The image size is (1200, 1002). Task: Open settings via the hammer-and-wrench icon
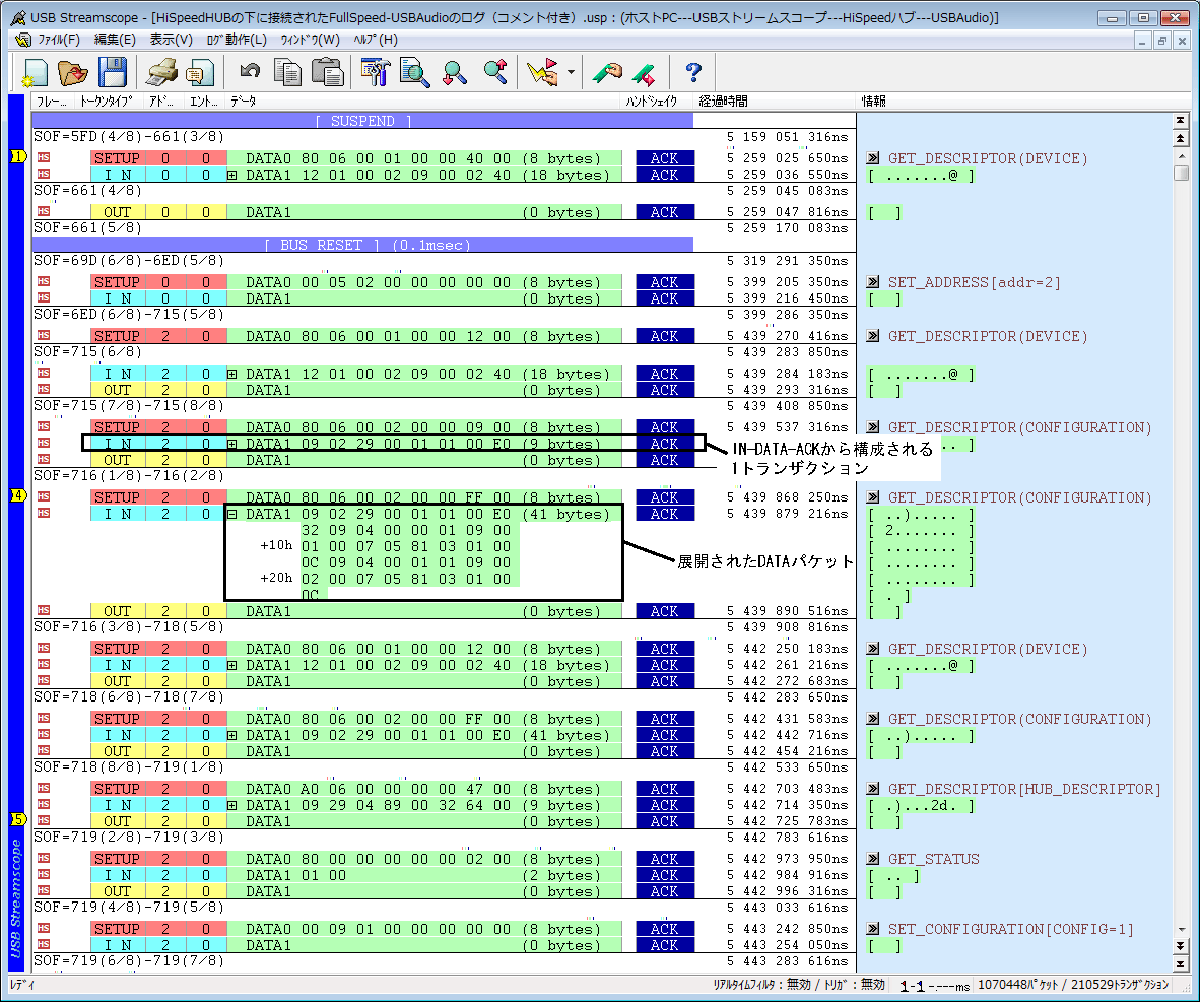(375, 72)
